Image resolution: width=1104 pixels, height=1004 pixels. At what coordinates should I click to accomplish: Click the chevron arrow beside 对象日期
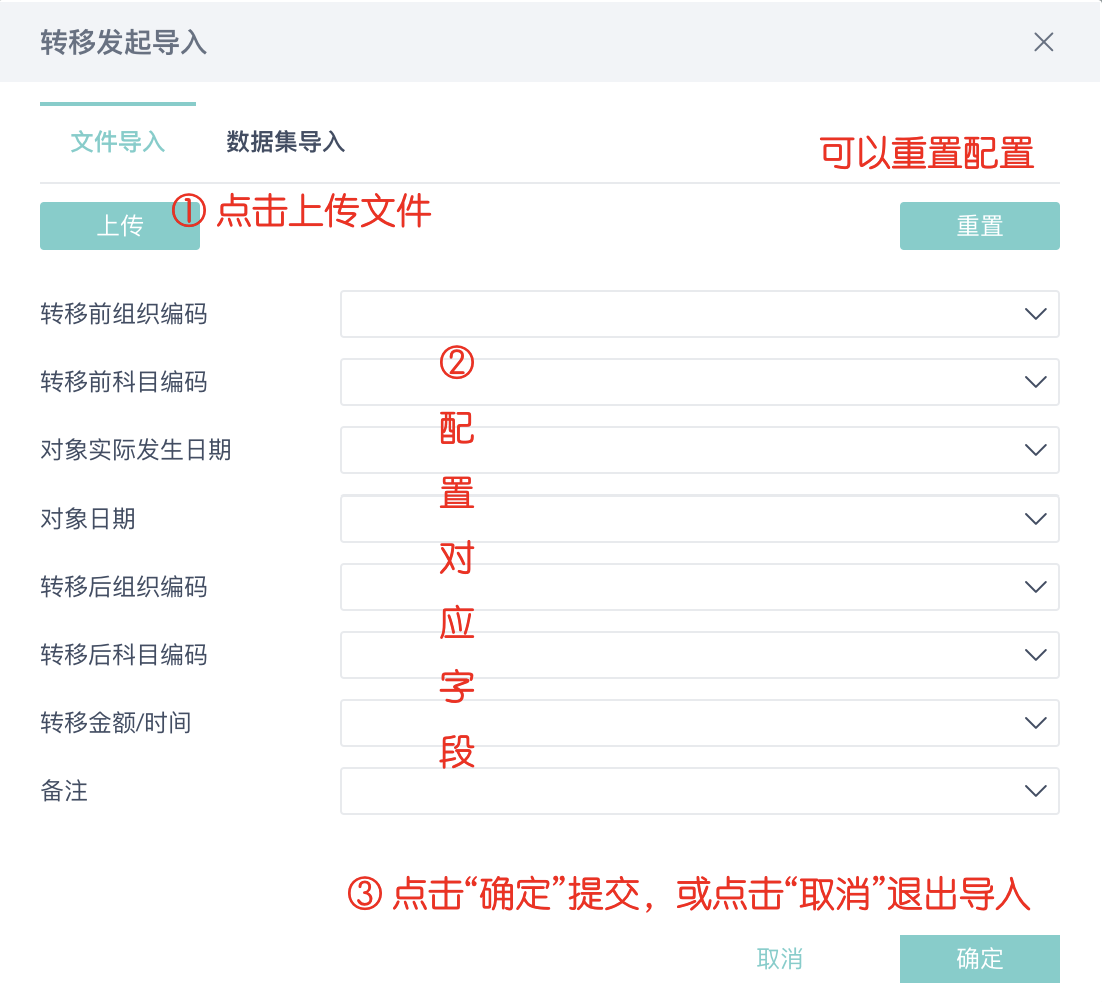click(x=1035, y=519)
